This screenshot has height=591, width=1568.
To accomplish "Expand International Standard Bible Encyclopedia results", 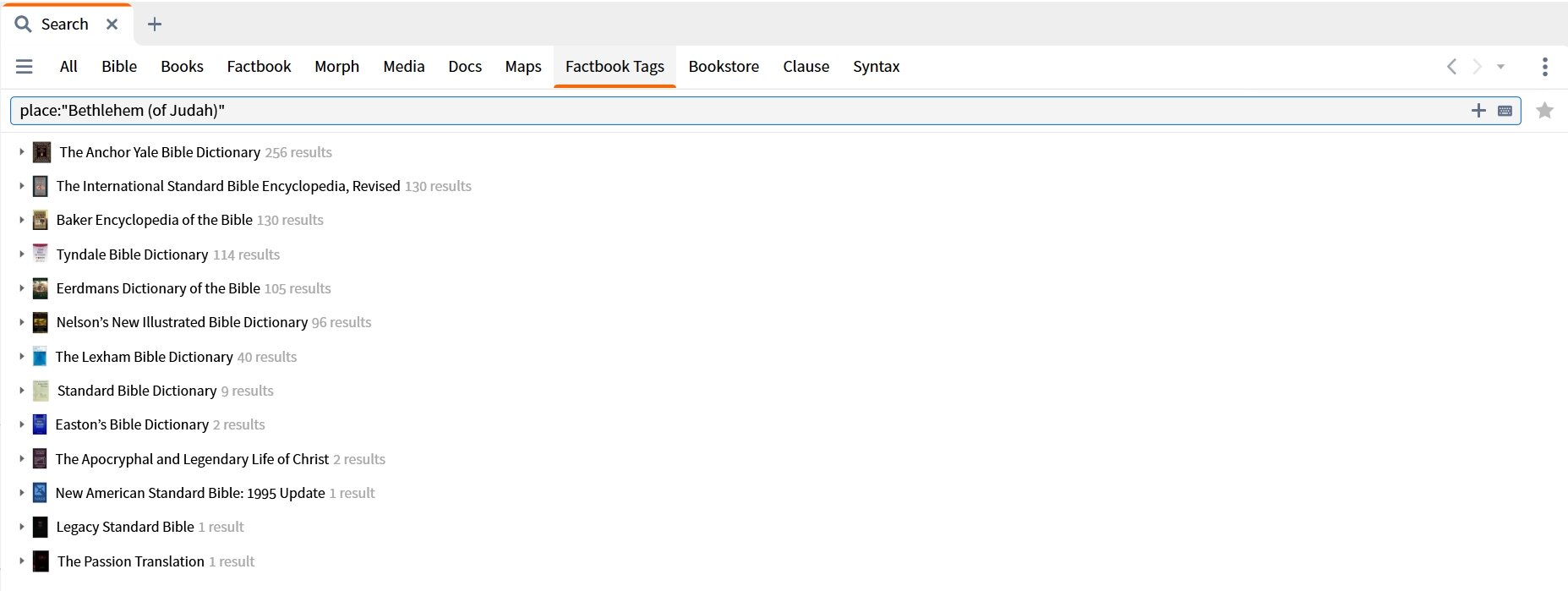I will [21, 186].
